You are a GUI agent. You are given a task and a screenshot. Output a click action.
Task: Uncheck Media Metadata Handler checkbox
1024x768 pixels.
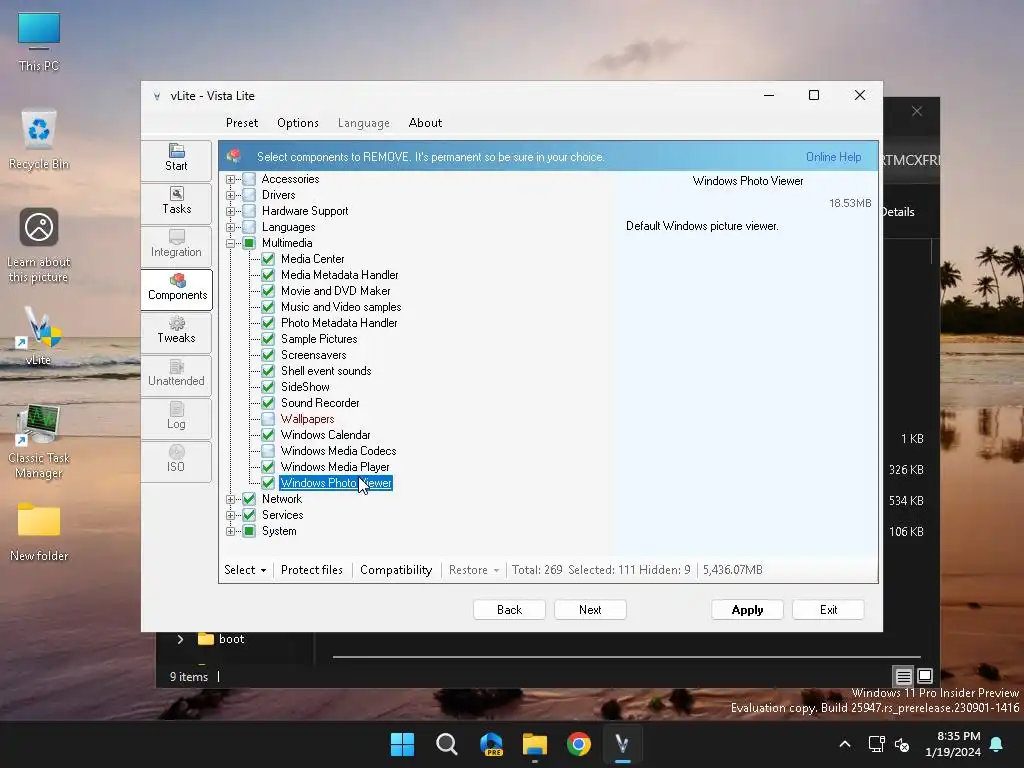coord(268,275)
